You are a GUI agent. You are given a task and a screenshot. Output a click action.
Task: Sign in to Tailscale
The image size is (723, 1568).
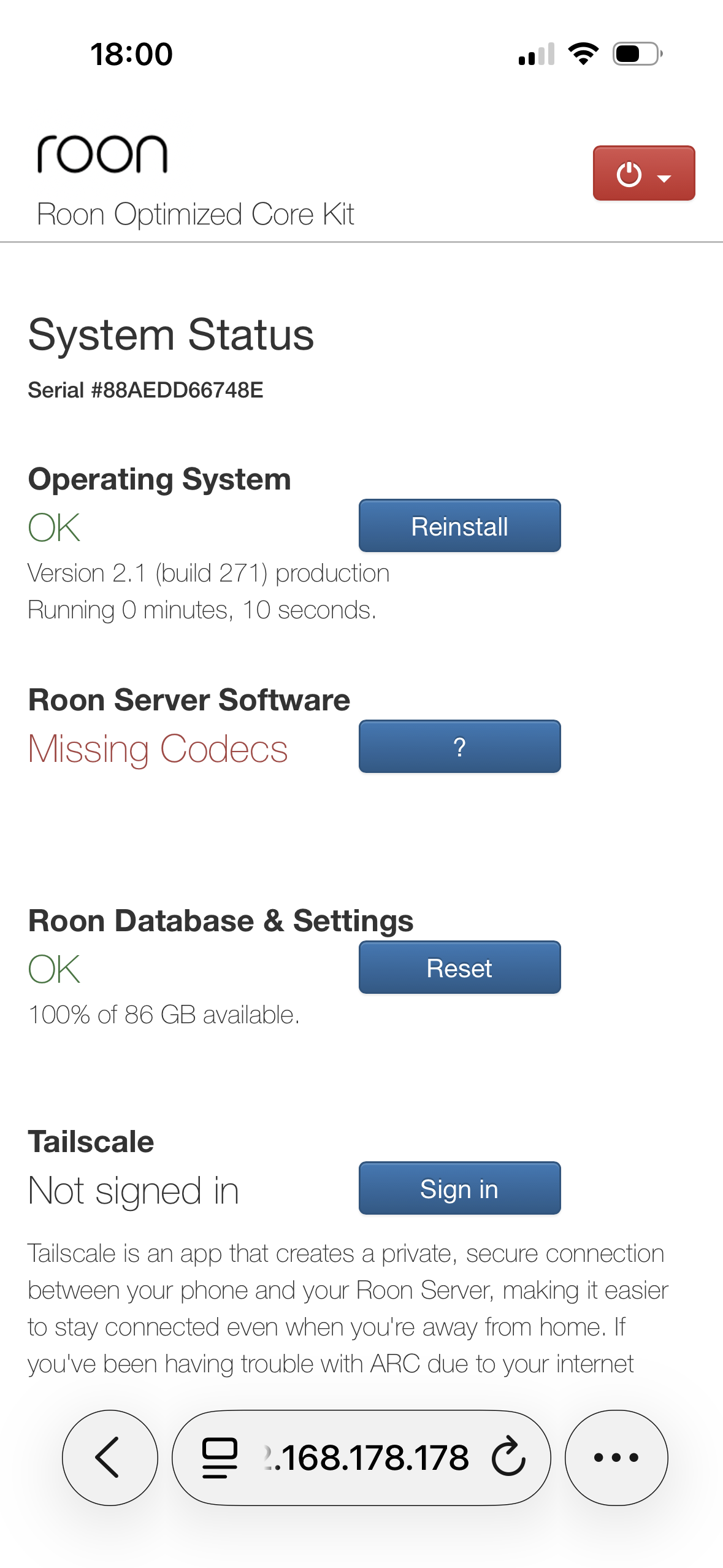459,1188
